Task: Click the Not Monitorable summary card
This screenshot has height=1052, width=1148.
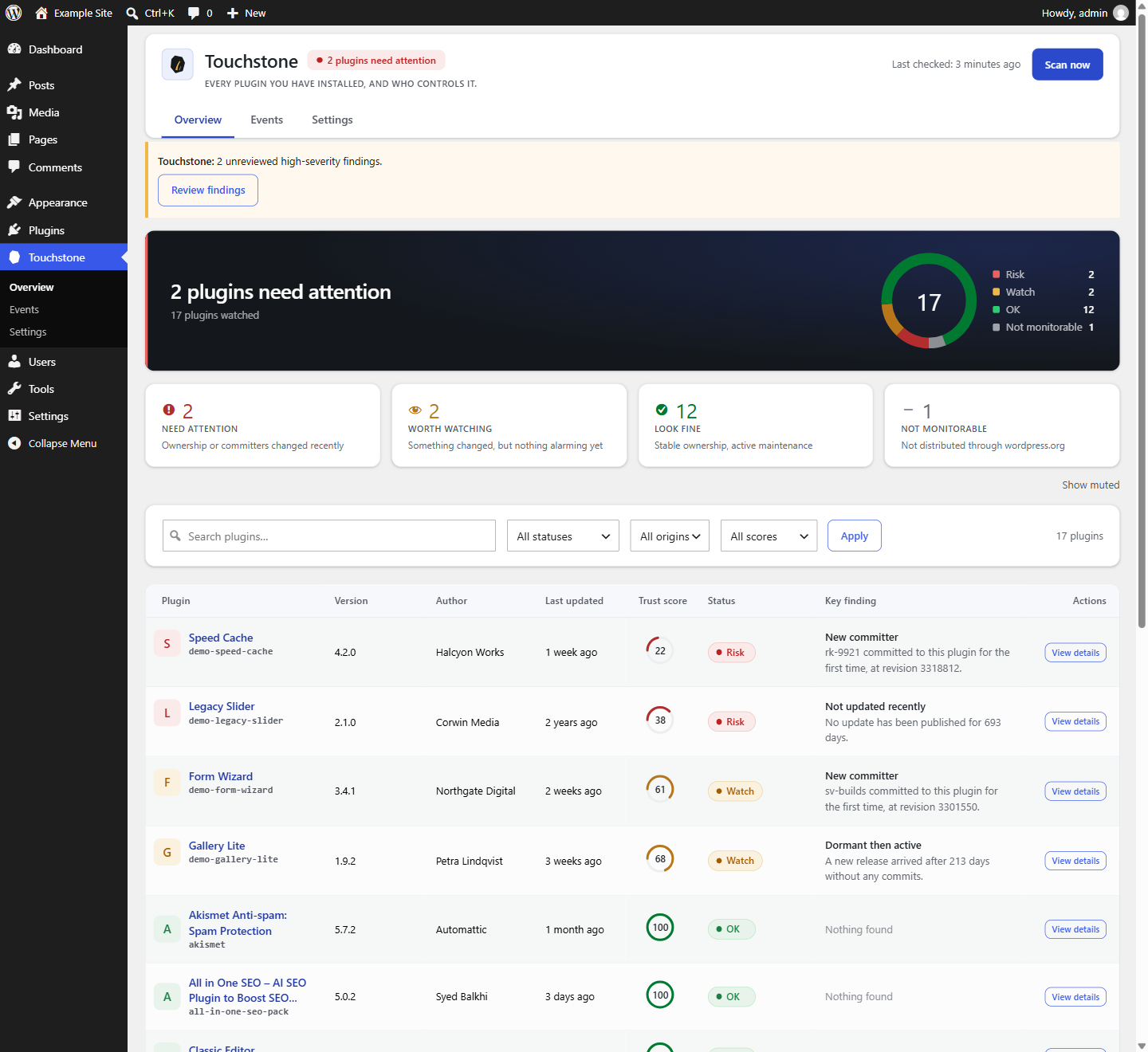Action: point(1002,426)
